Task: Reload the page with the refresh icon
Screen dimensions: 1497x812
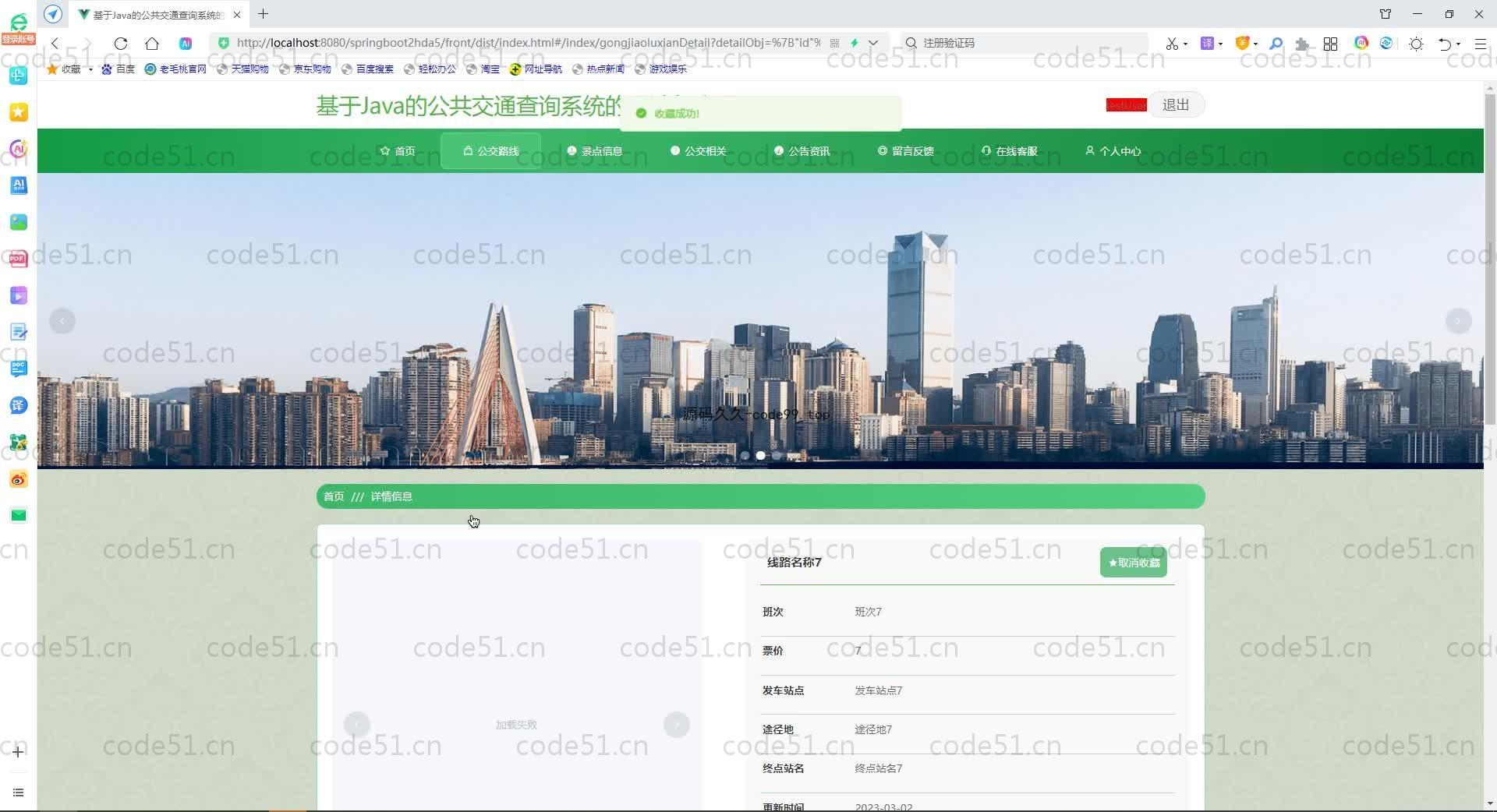Action: pos(121,44)
